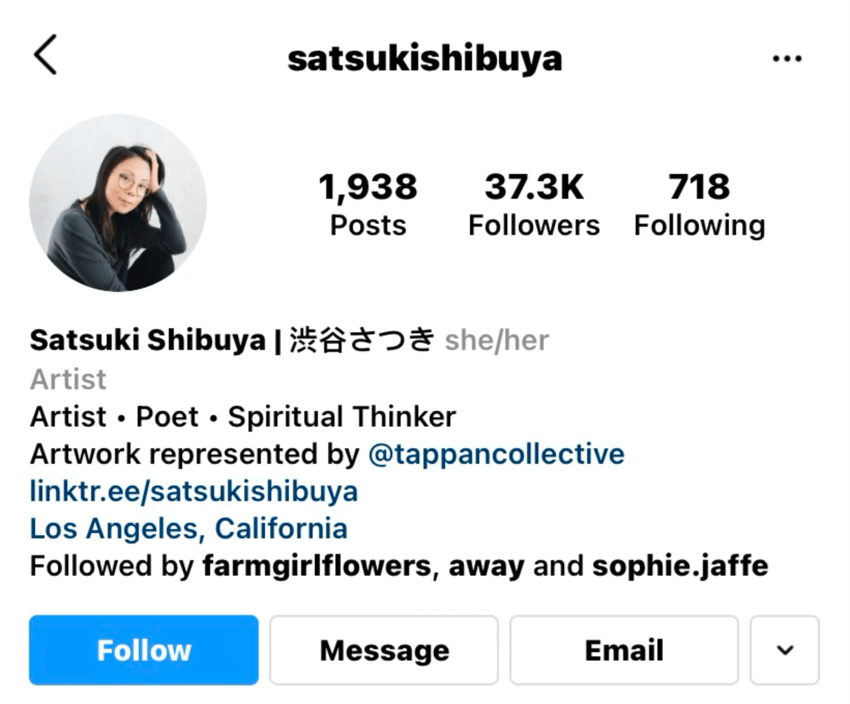
Task: View the profile picture
Action: (118, 203)
